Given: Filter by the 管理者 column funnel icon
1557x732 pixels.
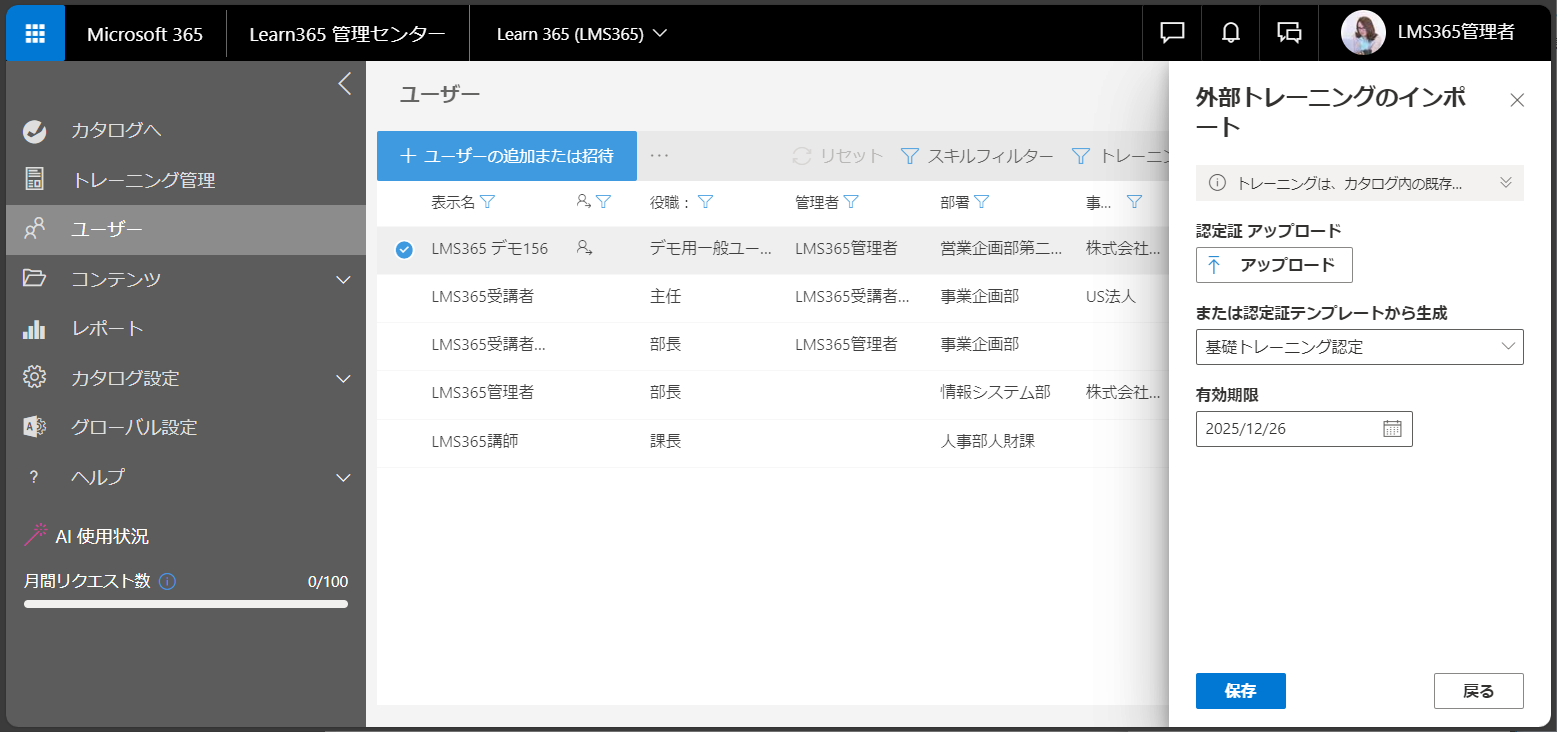Looking at the screenshot, I should [851, 202].
